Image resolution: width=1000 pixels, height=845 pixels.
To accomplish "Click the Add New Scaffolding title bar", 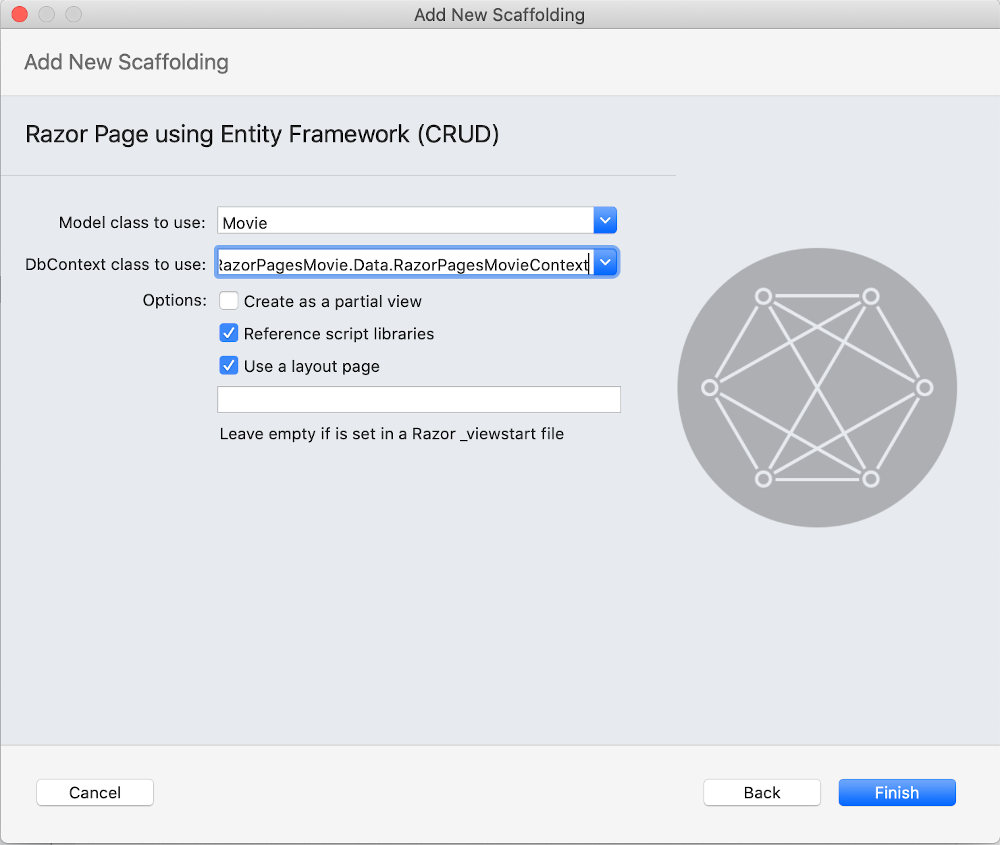I will 499,14.
